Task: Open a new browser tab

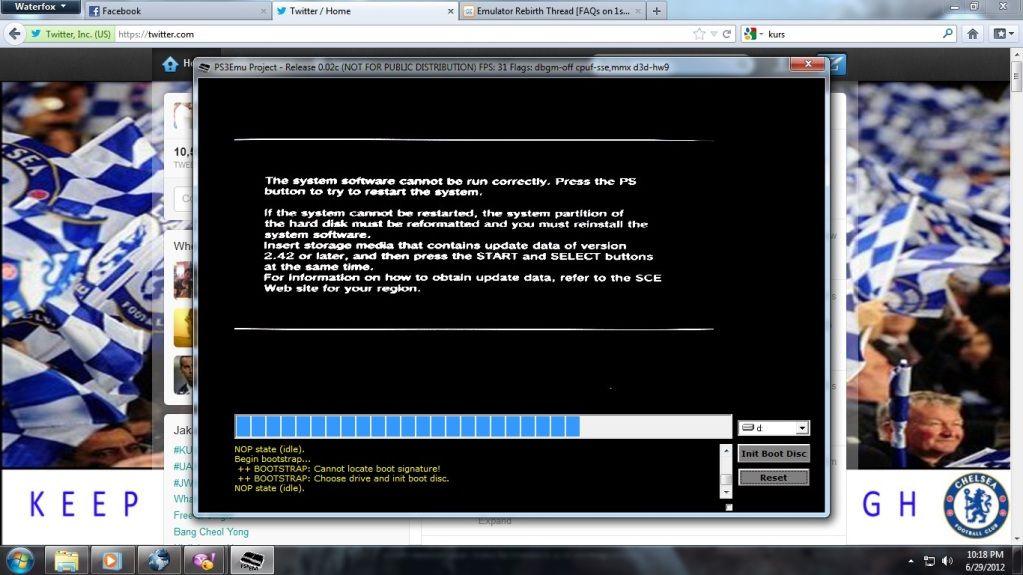Action: click(x=656, y=11)
